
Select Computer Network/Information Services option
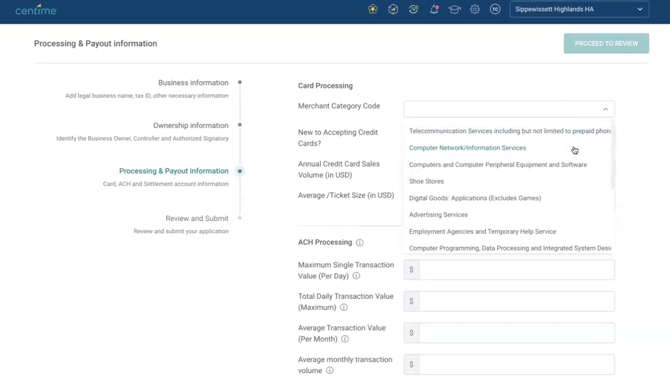(x=467, y=148)
